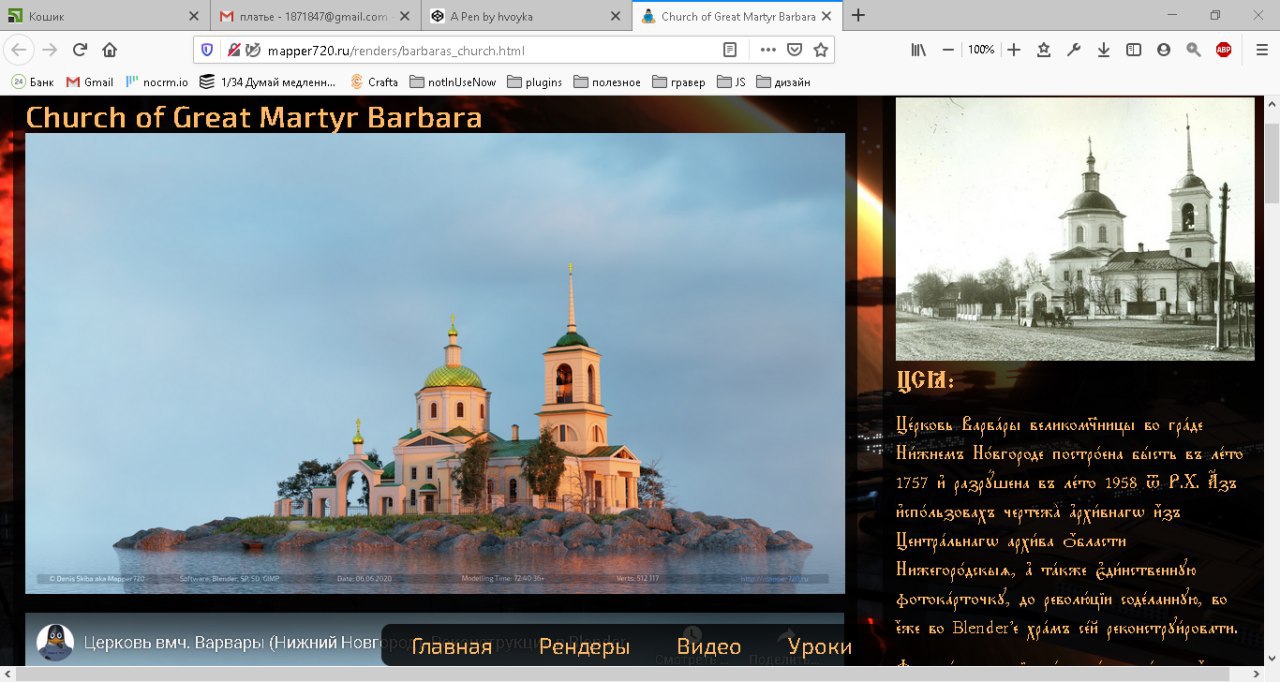Reload the current page

[80, 50]
